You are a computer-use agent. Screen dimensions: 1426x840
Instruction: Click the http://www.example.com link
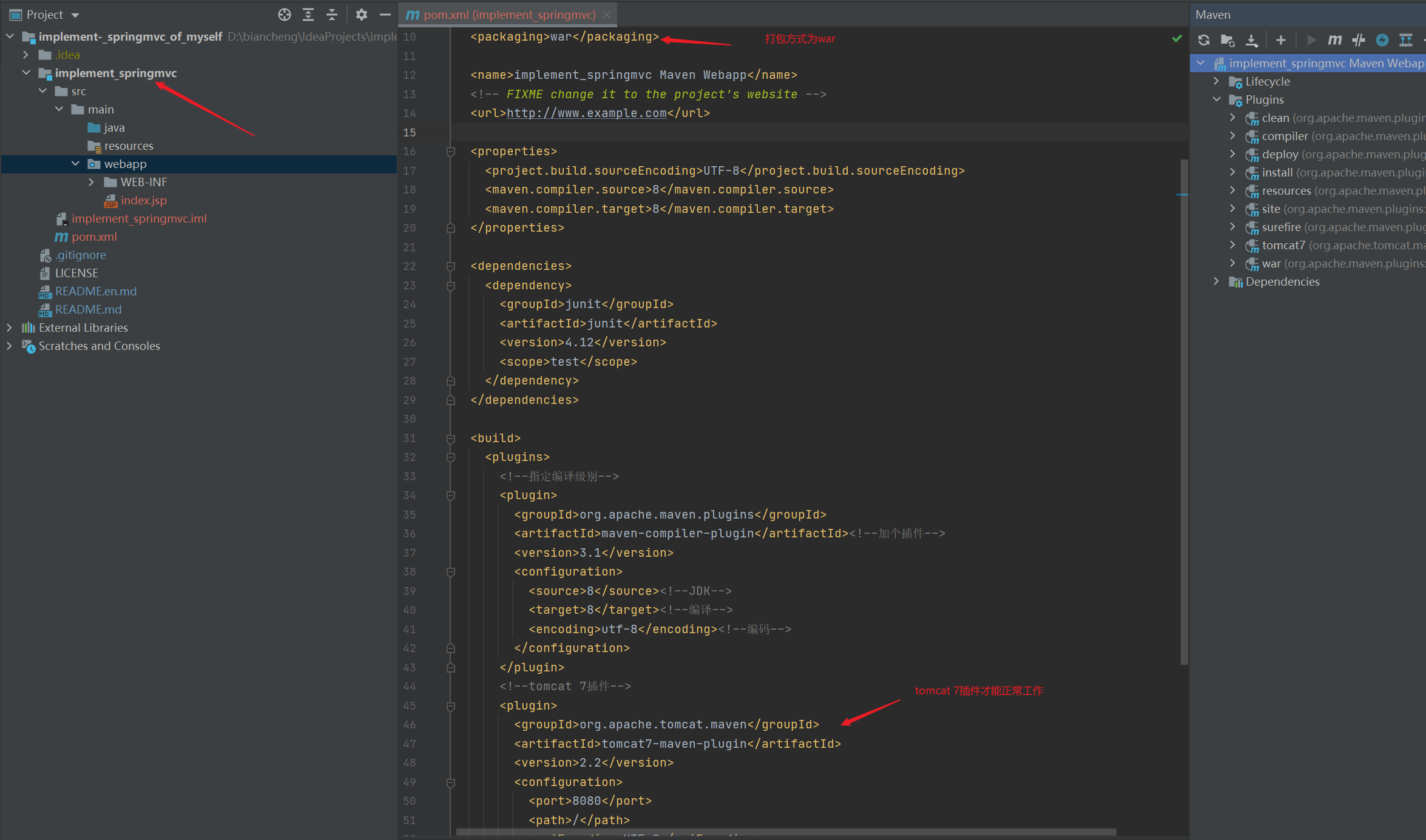pos(586,113)
